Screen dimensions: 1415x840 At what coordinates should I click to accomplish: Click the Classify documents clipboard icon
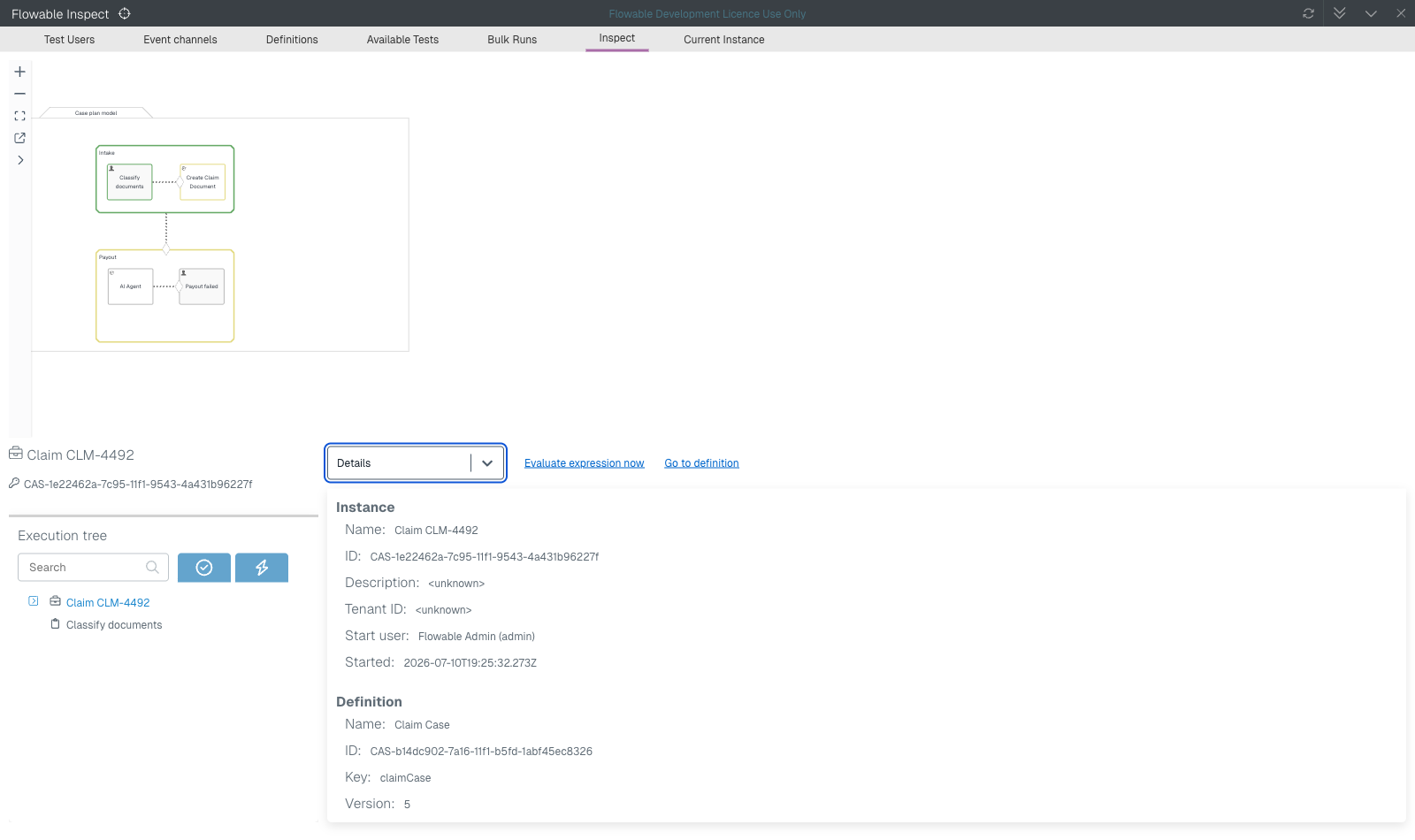(55, 623)
